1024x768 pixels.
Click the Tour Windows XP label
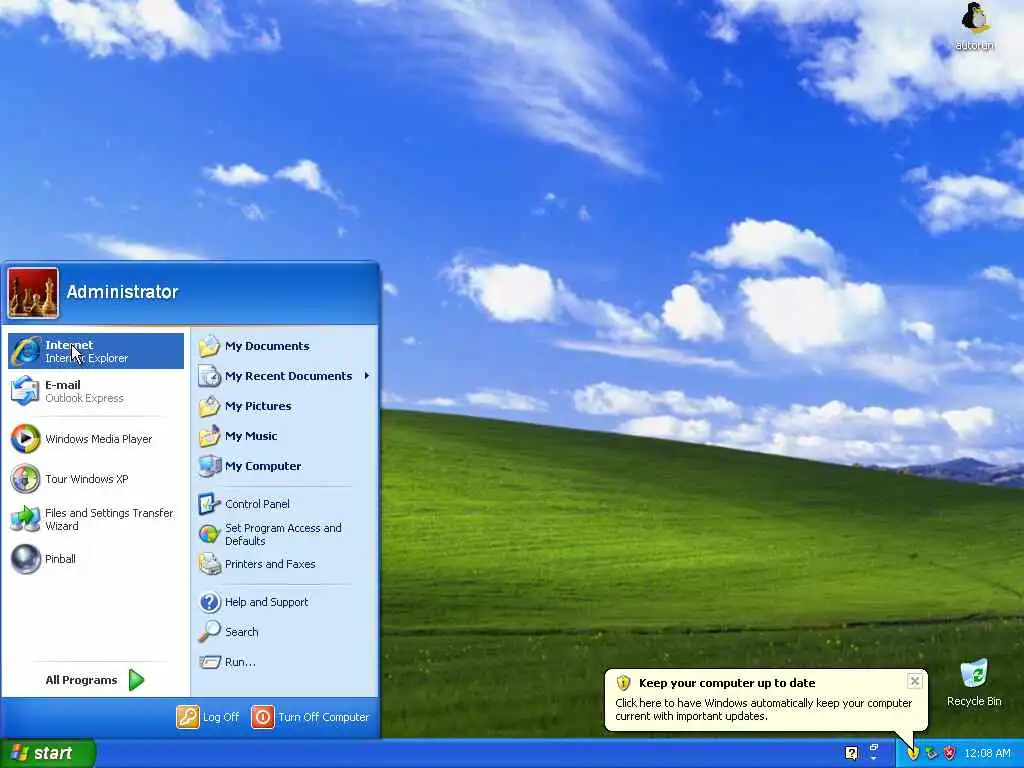87,479
